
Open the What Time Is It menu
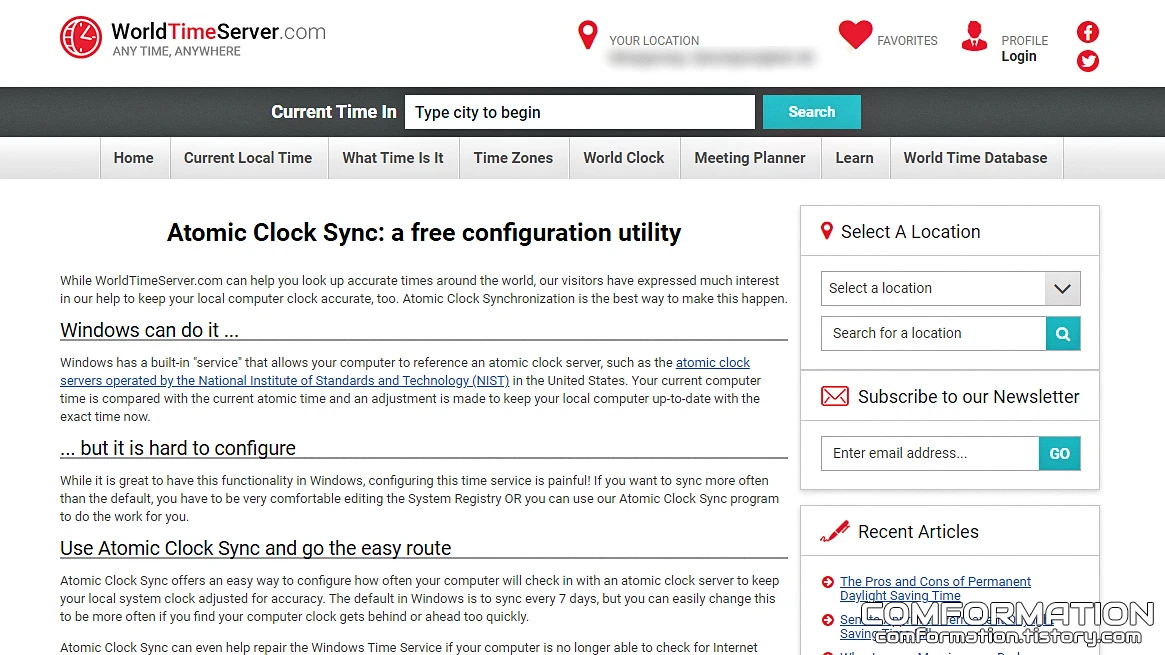[393, 158]
